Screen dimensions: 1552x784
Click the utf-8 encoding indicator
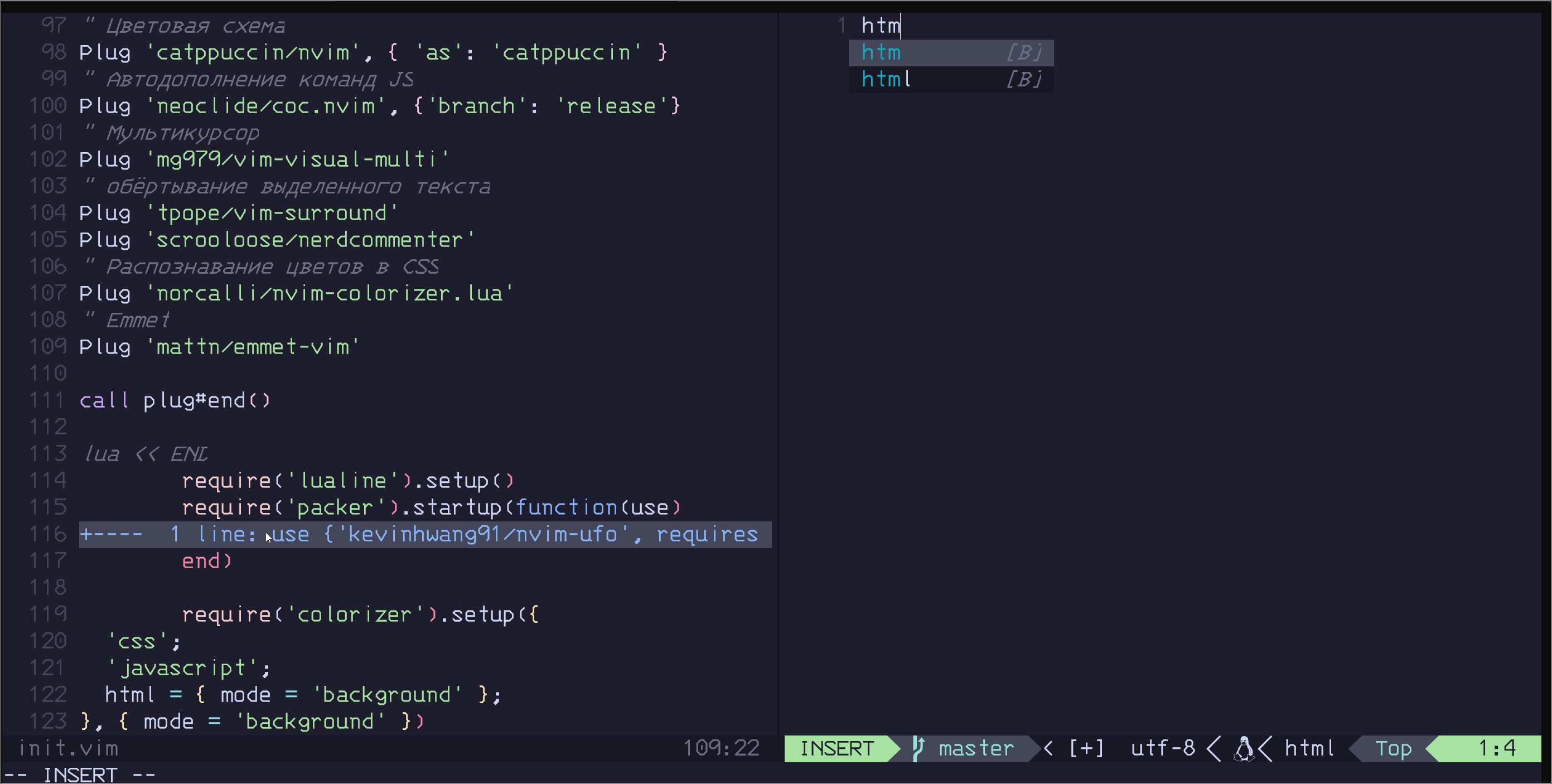pyautogui.click(x=1162, y=748)
